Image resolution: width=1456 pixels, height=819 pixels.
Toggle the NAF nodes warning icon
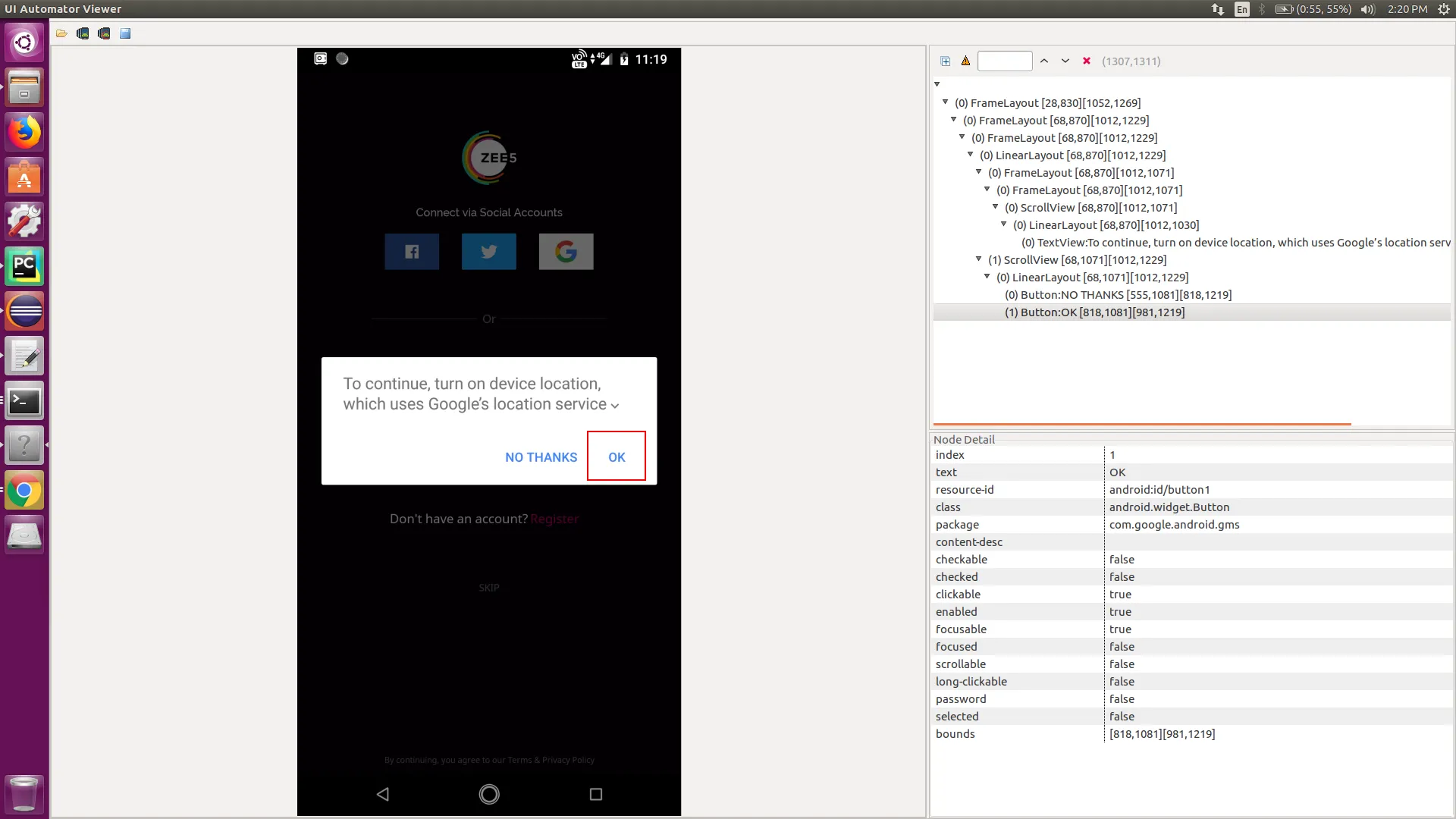coord(965,61)
